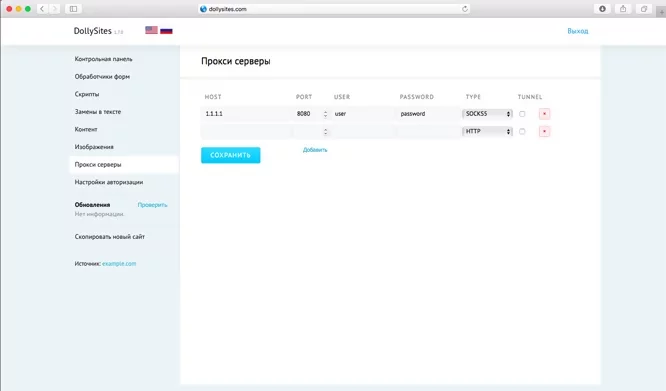666x391 pixels.
Task: Click the DollySites logo
Action: [92, 31]
